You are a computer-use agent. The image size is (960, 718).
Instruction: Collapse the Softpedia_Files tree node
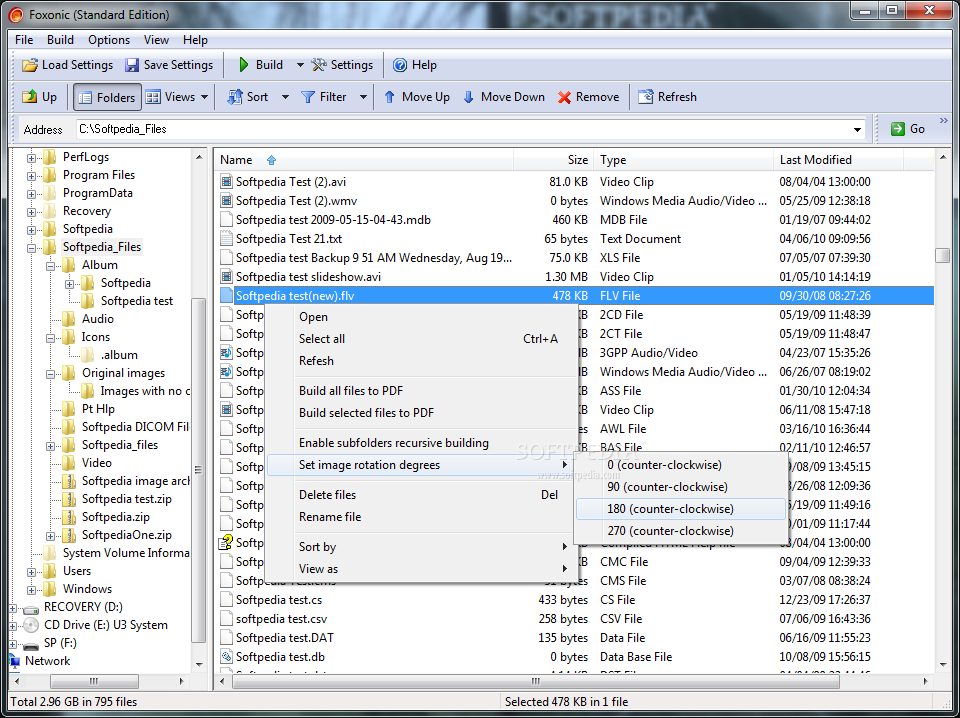tap(31, 248)
